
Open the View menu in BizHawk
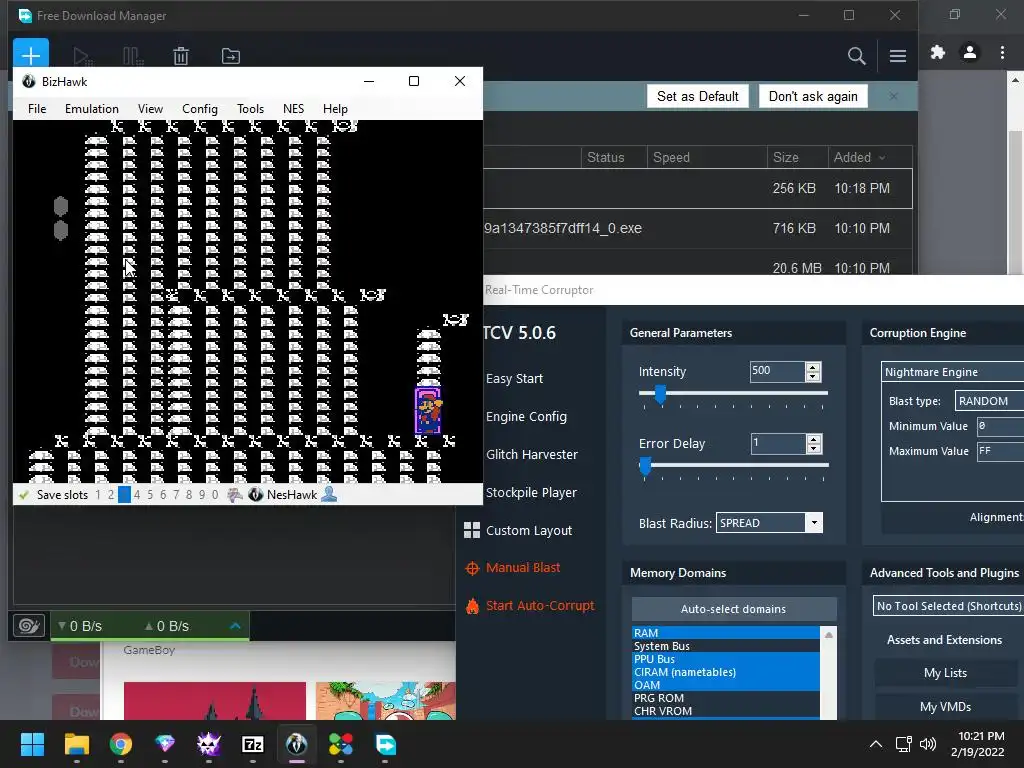pos(150,109)
